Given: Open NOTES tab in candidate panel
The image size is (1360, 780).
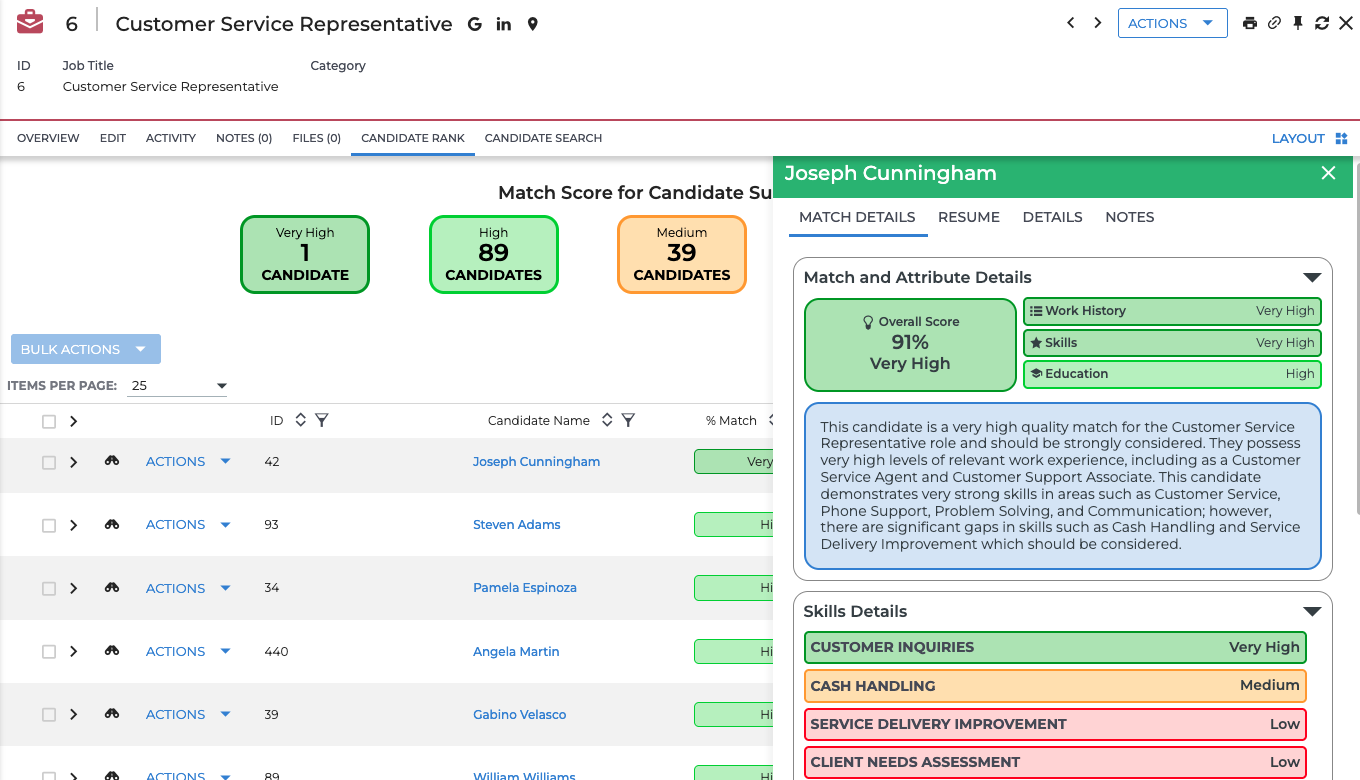Looking at the screenshot, I should click(1130, 217).
